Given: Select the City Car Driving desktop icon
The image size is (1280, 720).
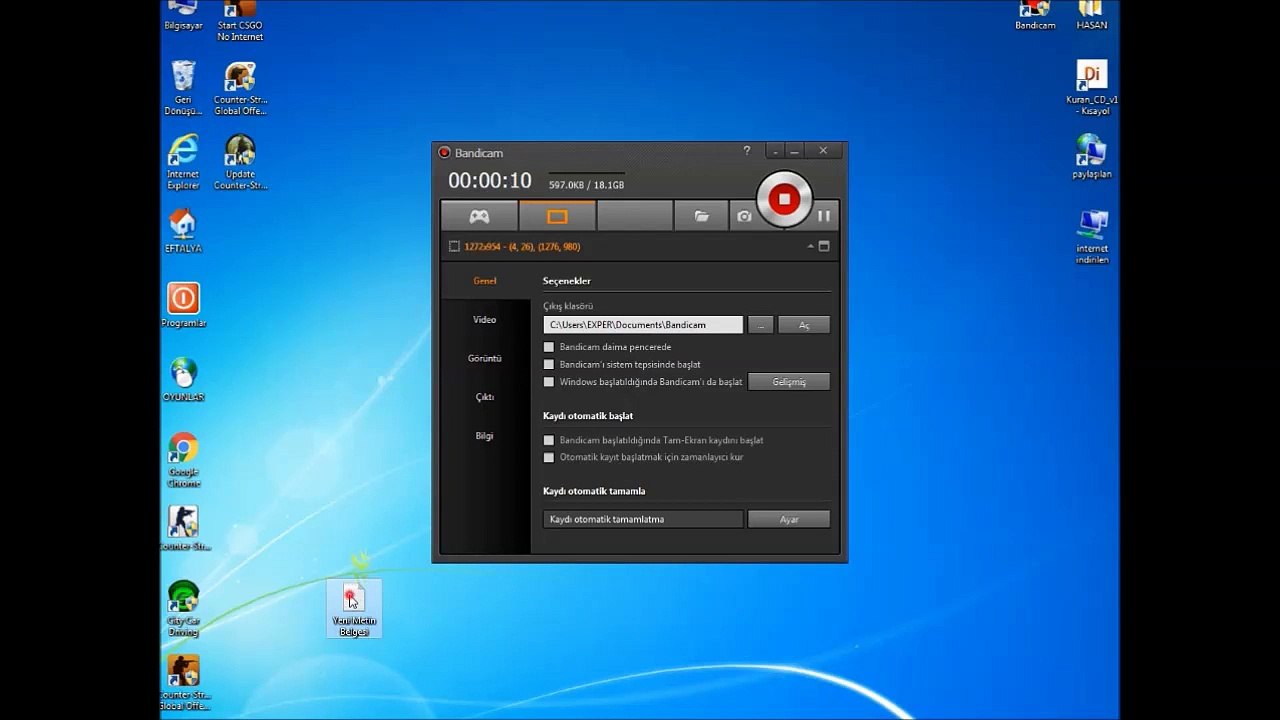Looking at the screenshot, I should pyautogui.click(x=183, y=609).
